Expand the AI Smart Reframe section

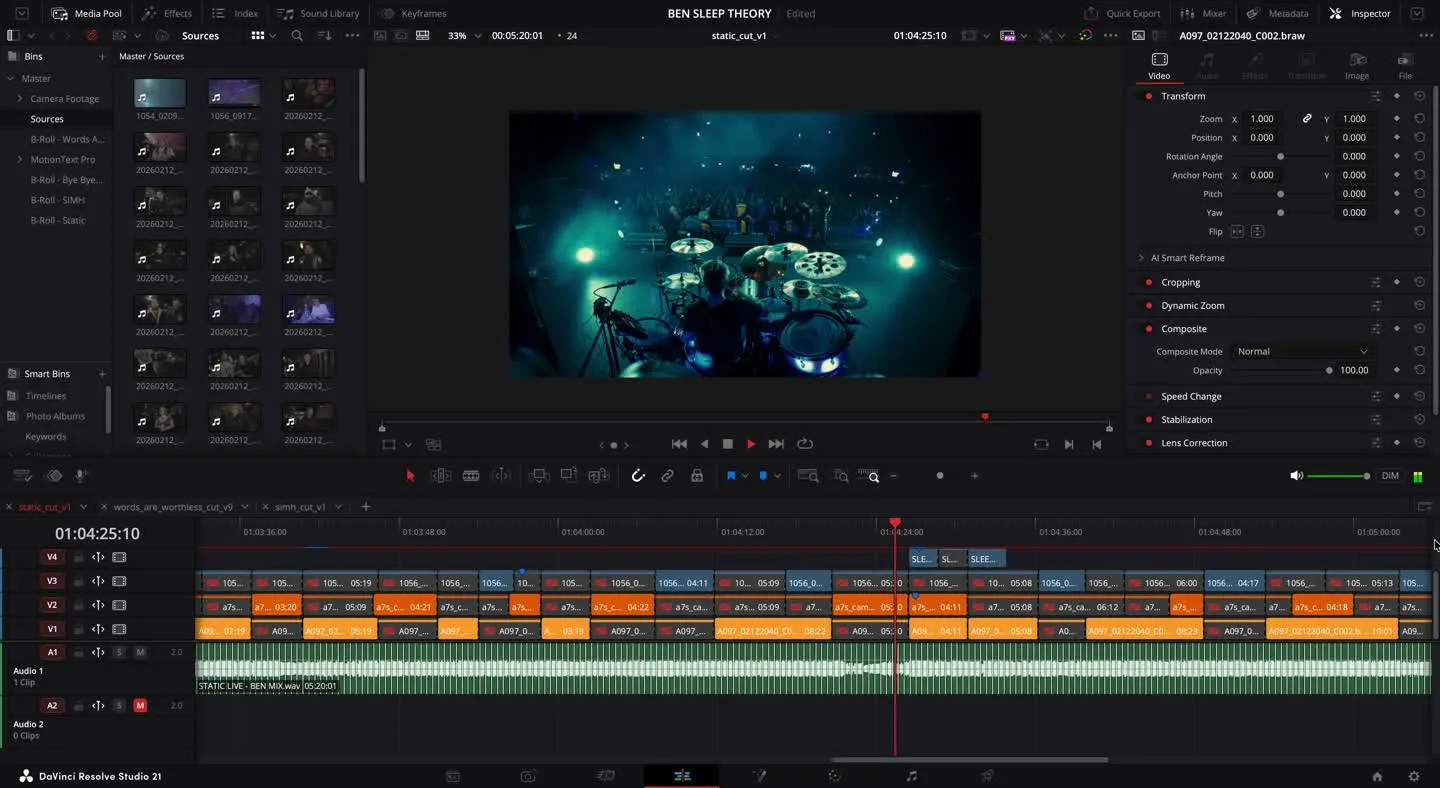1141,258
